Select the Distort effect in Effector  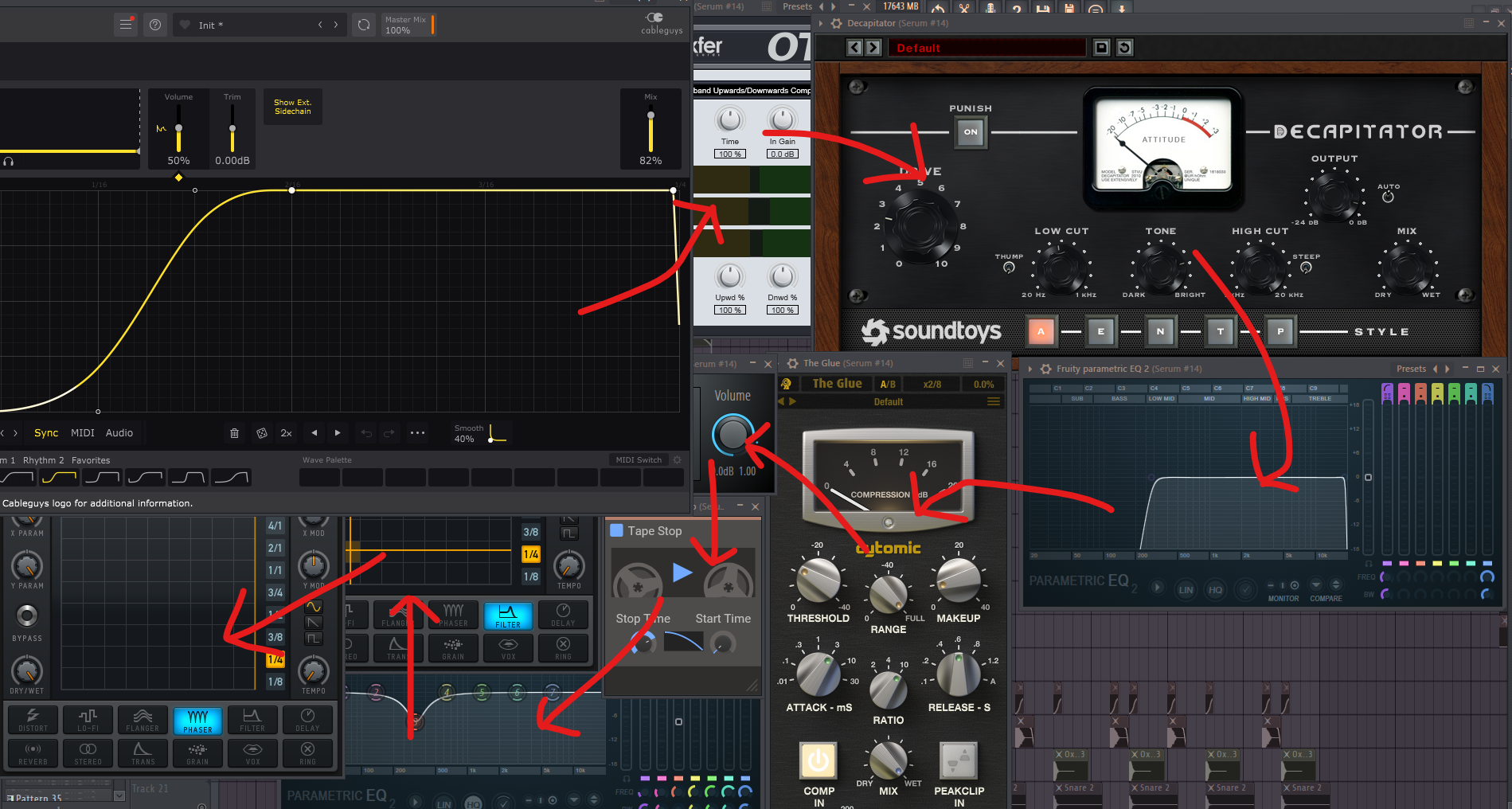(x=33, y=719)
